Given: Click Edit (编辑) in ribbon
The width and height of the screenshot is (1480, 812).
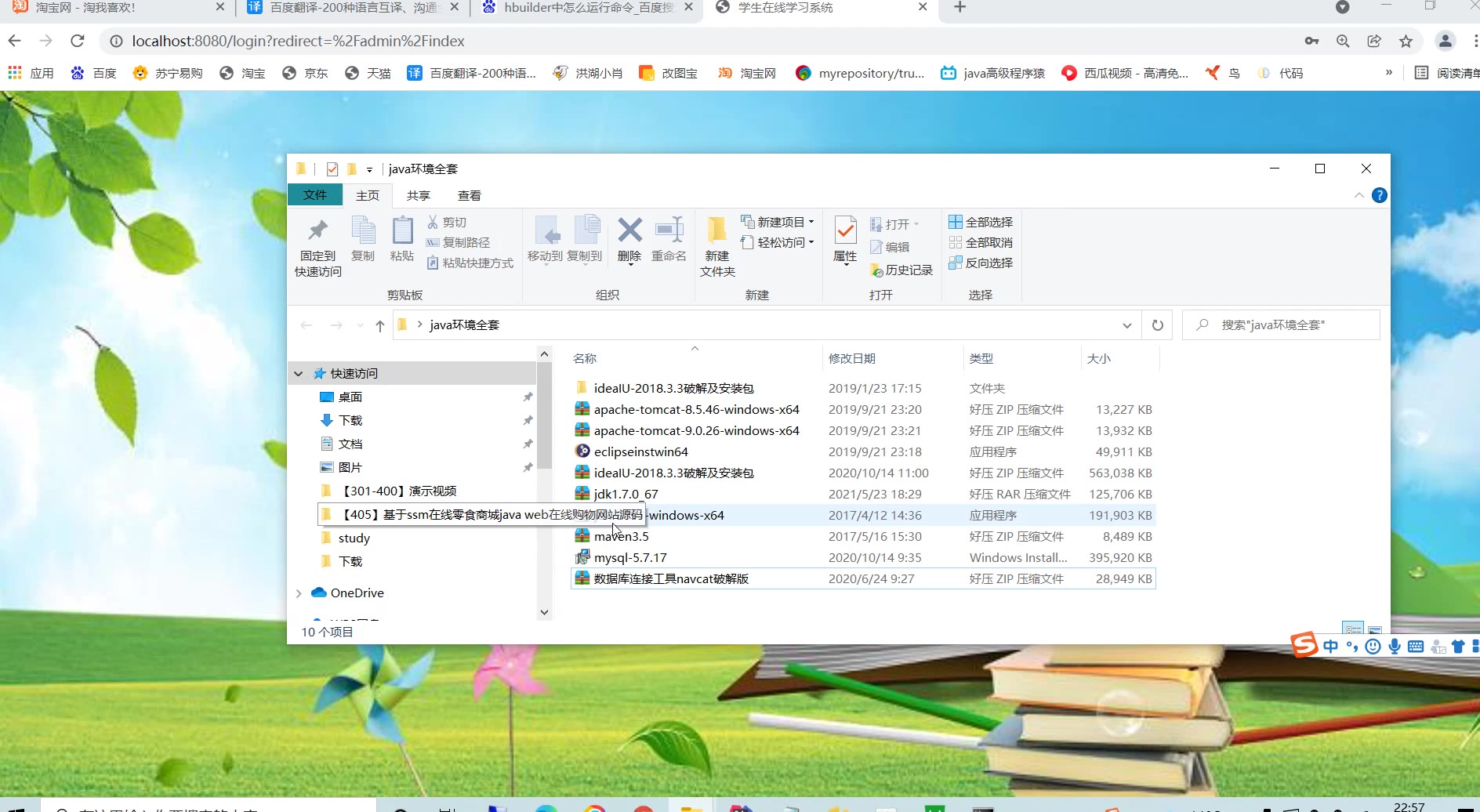Looking at the screenshot, I should (x=890, y=247).
